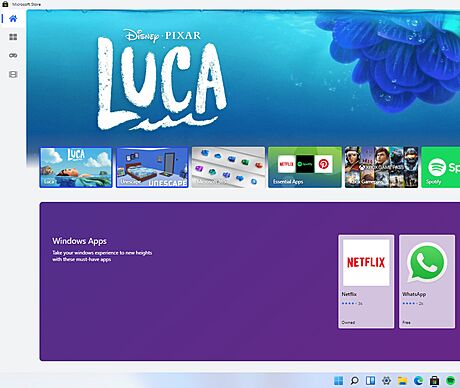The height and width of the screenshot is (388, 460).
Task: Click the WhatsApp logo image
Action: (427, 262)
